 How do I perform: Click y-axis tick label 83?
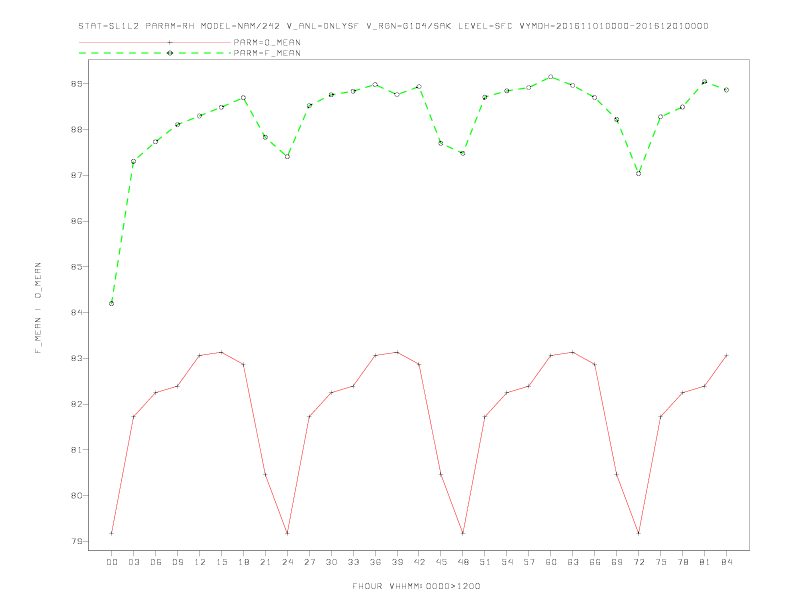point(76,359)
